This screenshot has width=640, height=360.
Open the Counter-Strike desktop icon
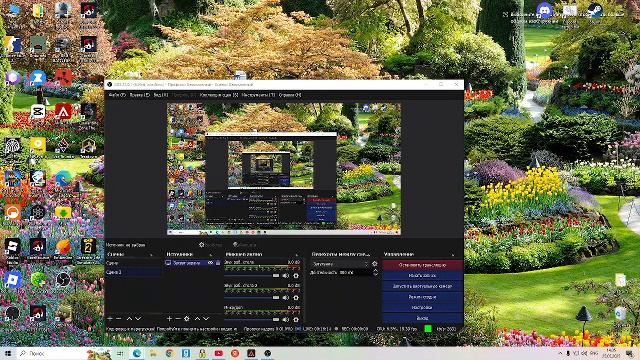click(x=13, y=44)
